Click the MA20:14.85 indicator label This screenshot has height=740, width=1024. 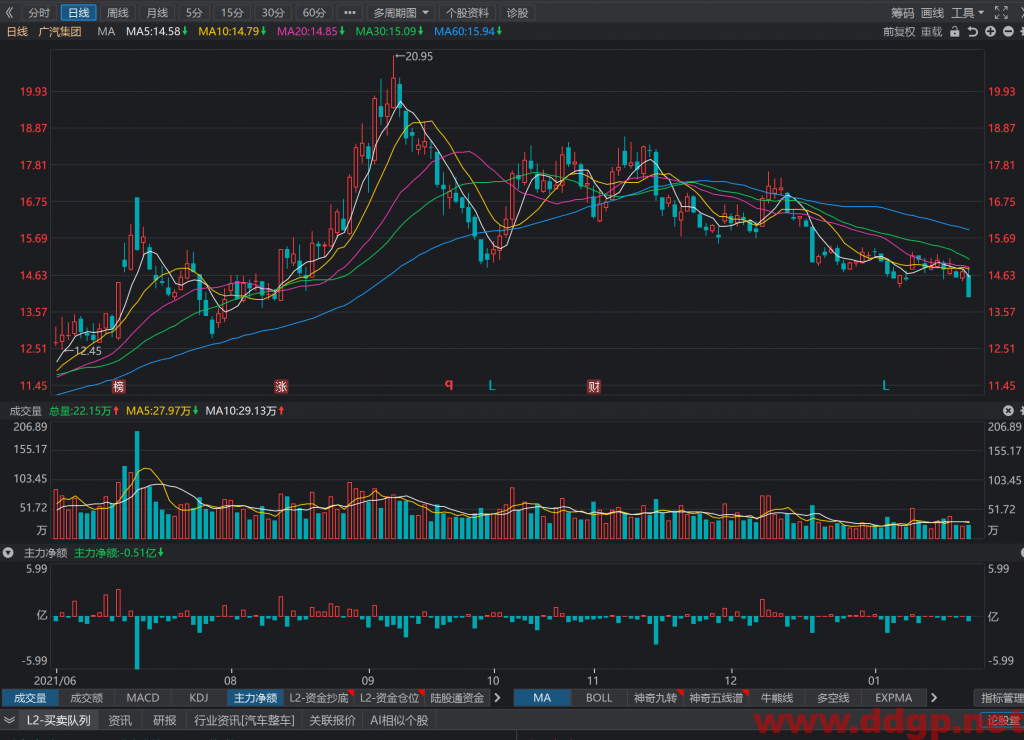[311, 31]
